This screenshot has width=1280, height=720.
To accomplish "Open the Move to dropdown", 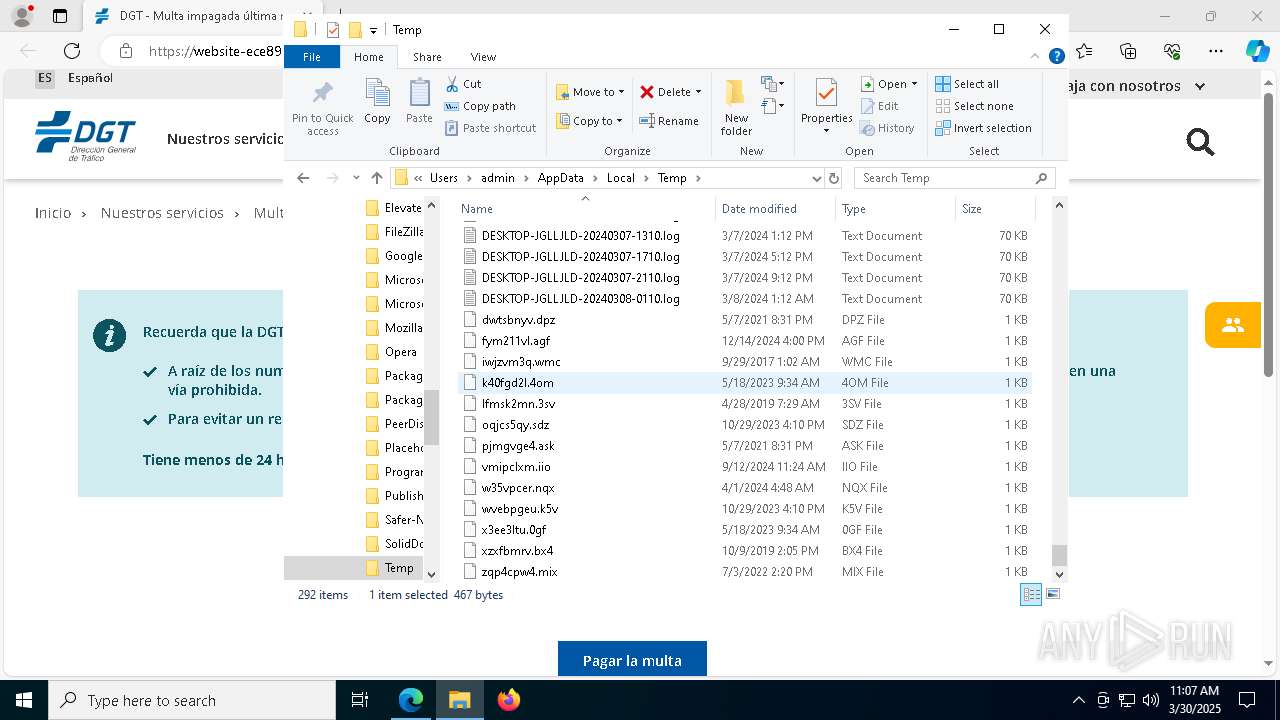I will click(x=590, y=92).
